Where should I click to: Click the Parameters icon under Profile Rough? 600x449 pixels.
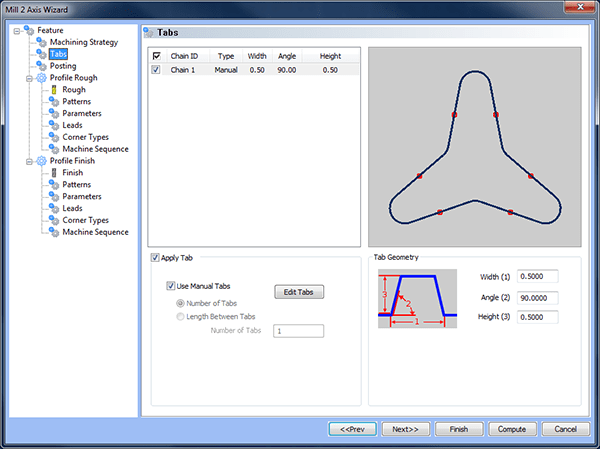point(54,113)
